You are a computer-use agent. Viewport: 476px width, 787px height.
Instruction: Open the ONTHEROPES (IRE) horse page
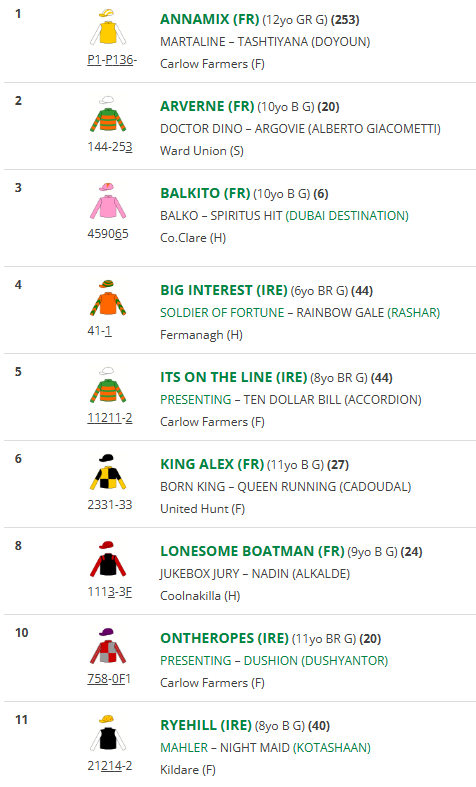(224, 638)
